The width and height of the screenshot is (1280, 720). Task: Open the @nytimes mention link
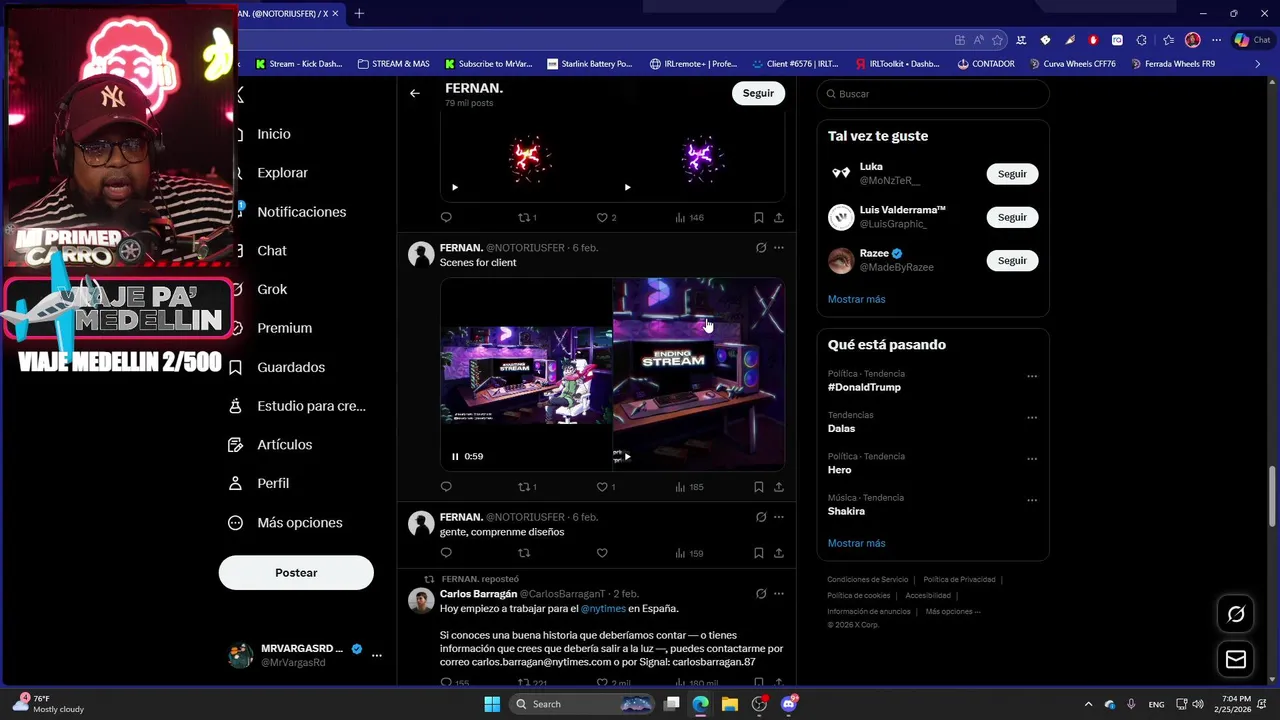(x=603, y=608)
